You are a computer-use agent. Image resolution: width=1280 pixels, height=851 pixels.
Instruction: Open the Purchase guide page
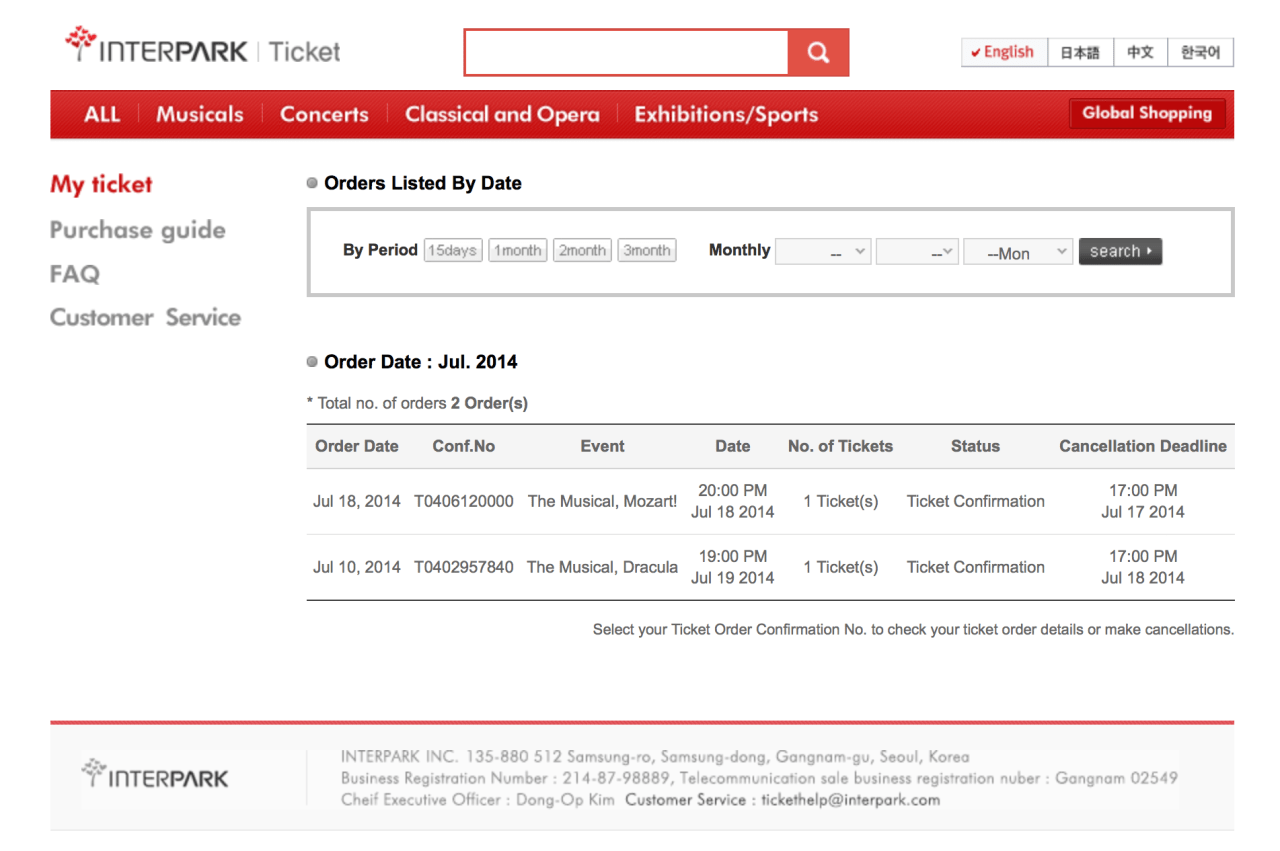137,230
